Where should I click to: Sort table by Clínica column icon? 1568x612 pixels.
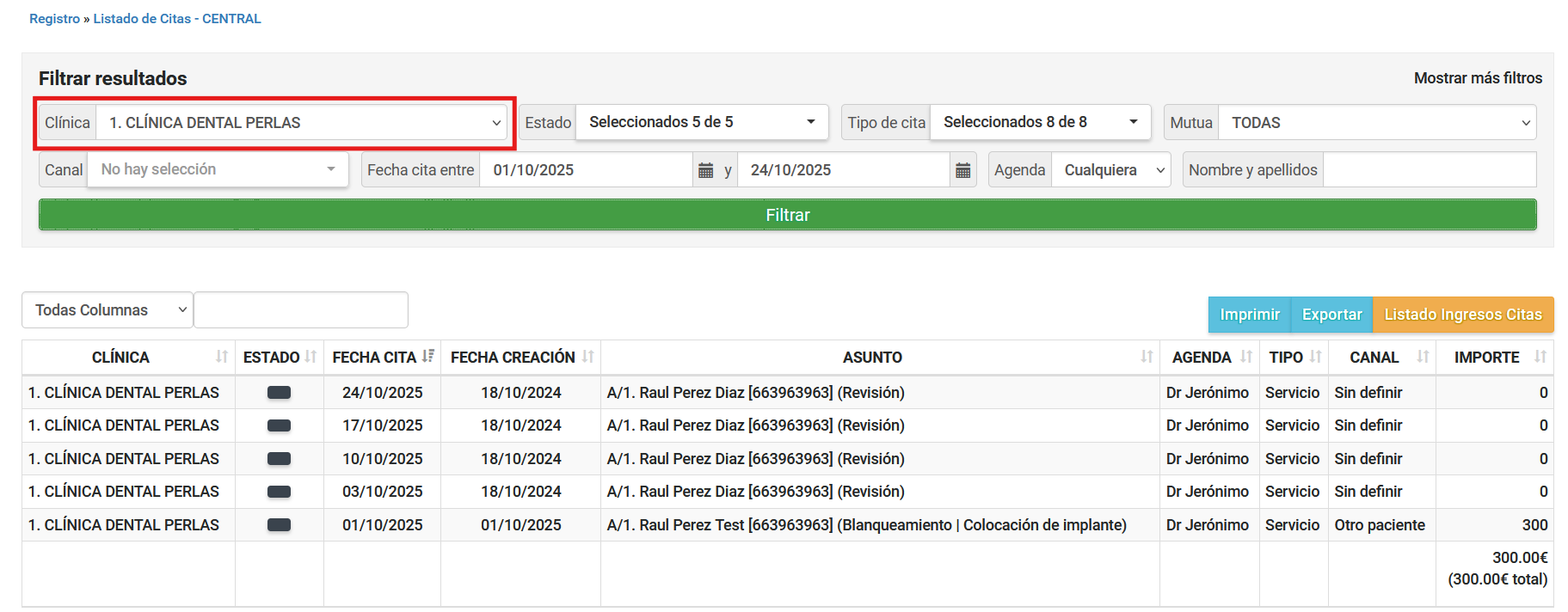click(x=222, y=357)
